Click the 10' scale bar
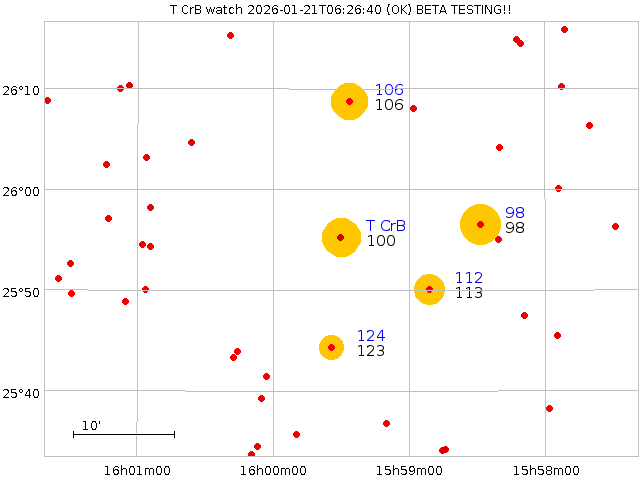Image resolution: width=640 pixels, height=480 pixels. click(x=123, y=433)
